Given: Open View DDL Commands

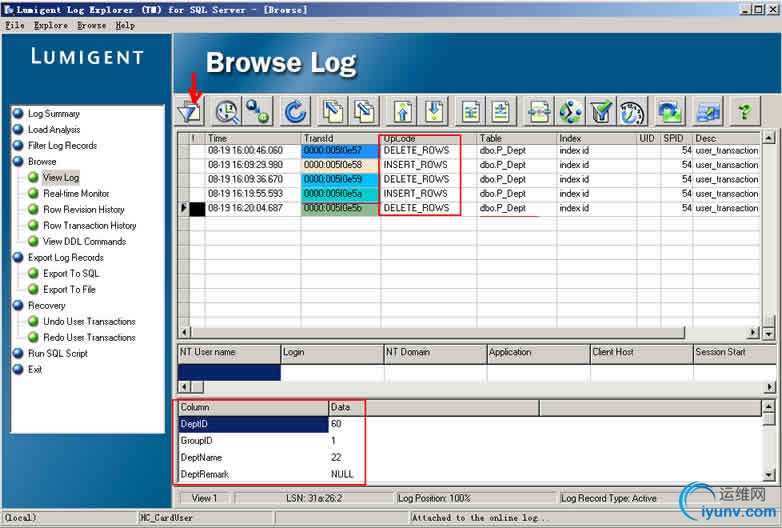Looking at the screenshot, I should coord(84,241).
